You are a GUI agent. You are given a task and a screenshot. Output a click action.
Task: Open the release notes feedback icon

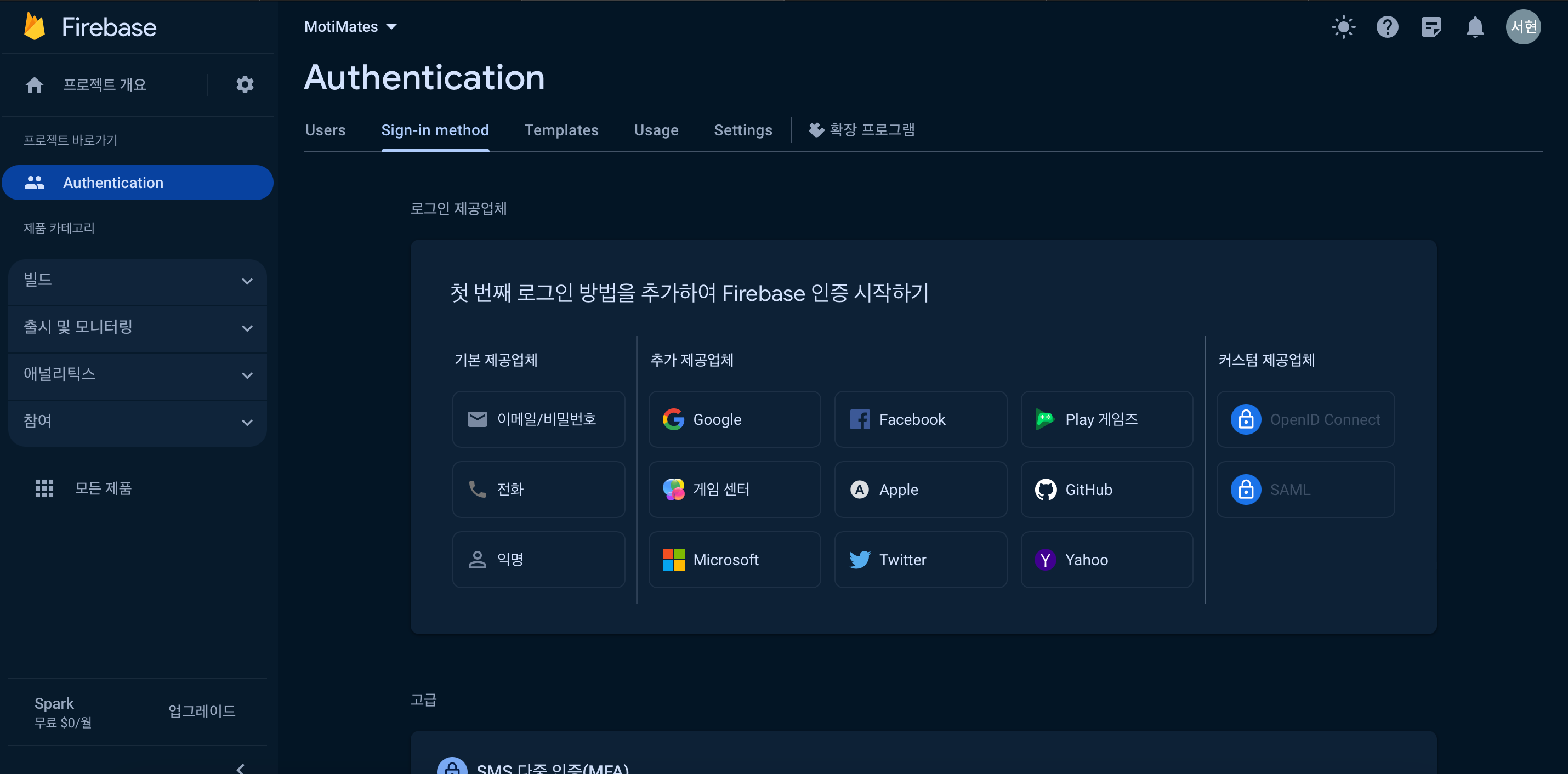1430,27
